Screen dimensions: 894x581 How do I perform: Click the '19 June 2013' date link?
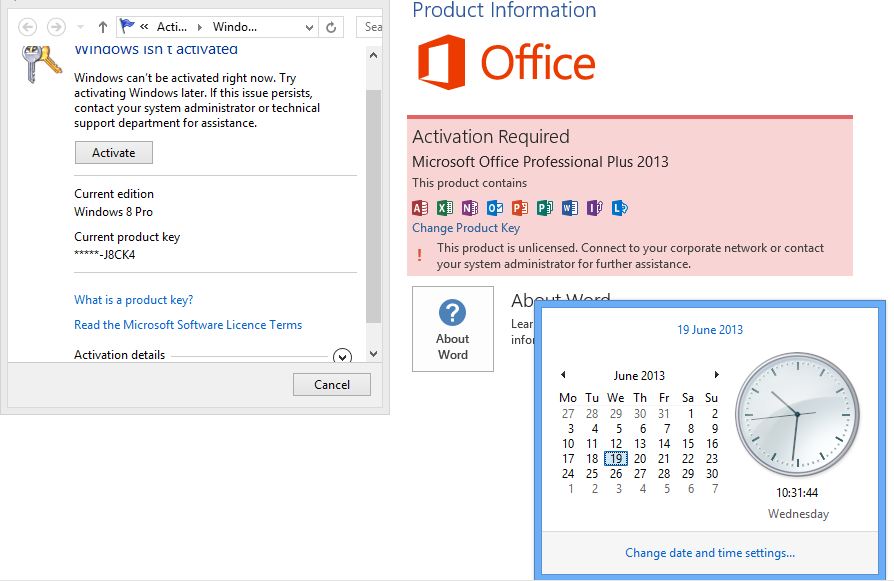click(710, 330)
